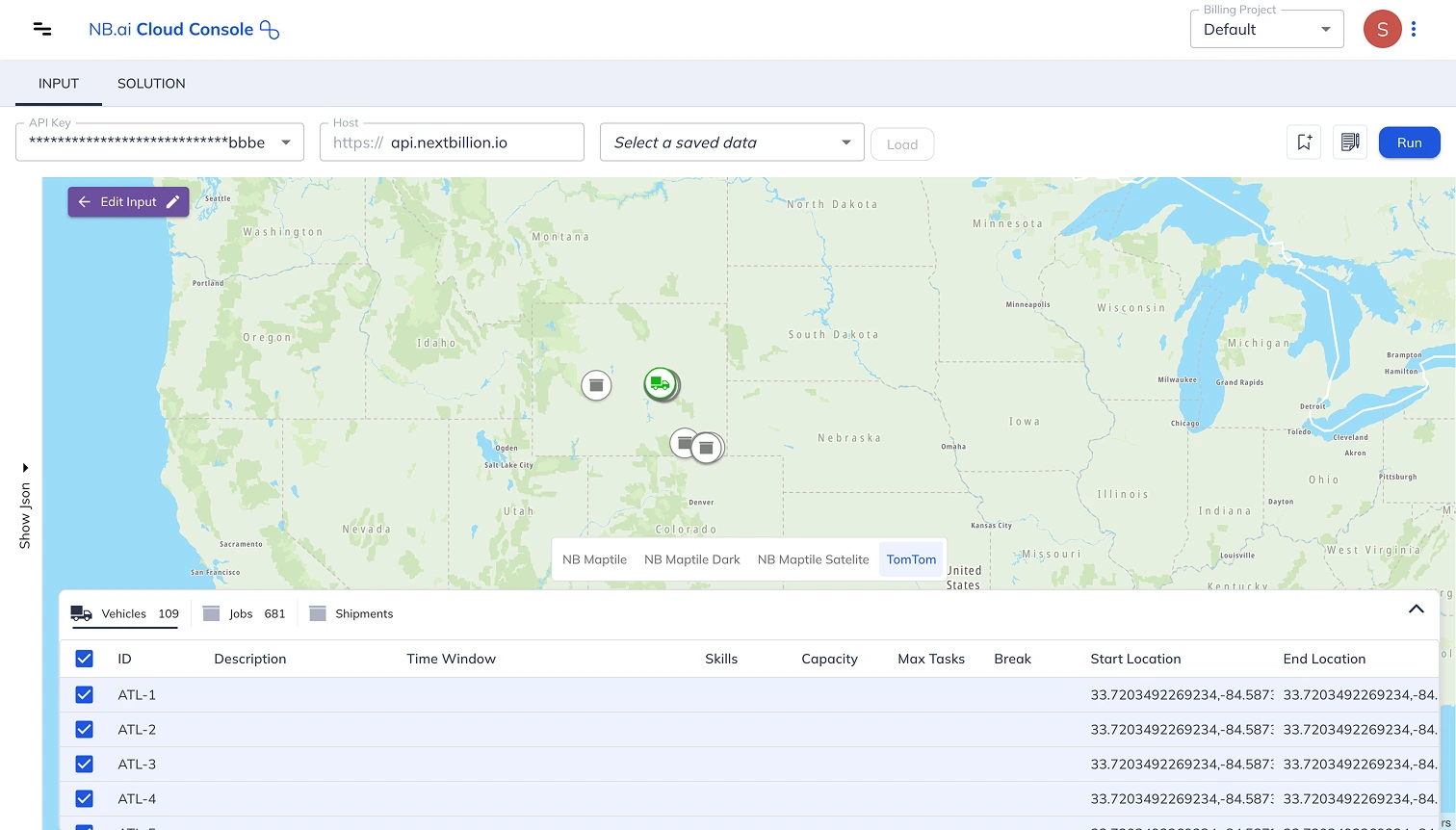Switch map style to NB Maptile
The height and width of the screenshot is (830, 1456).
[x=594, y=559]
